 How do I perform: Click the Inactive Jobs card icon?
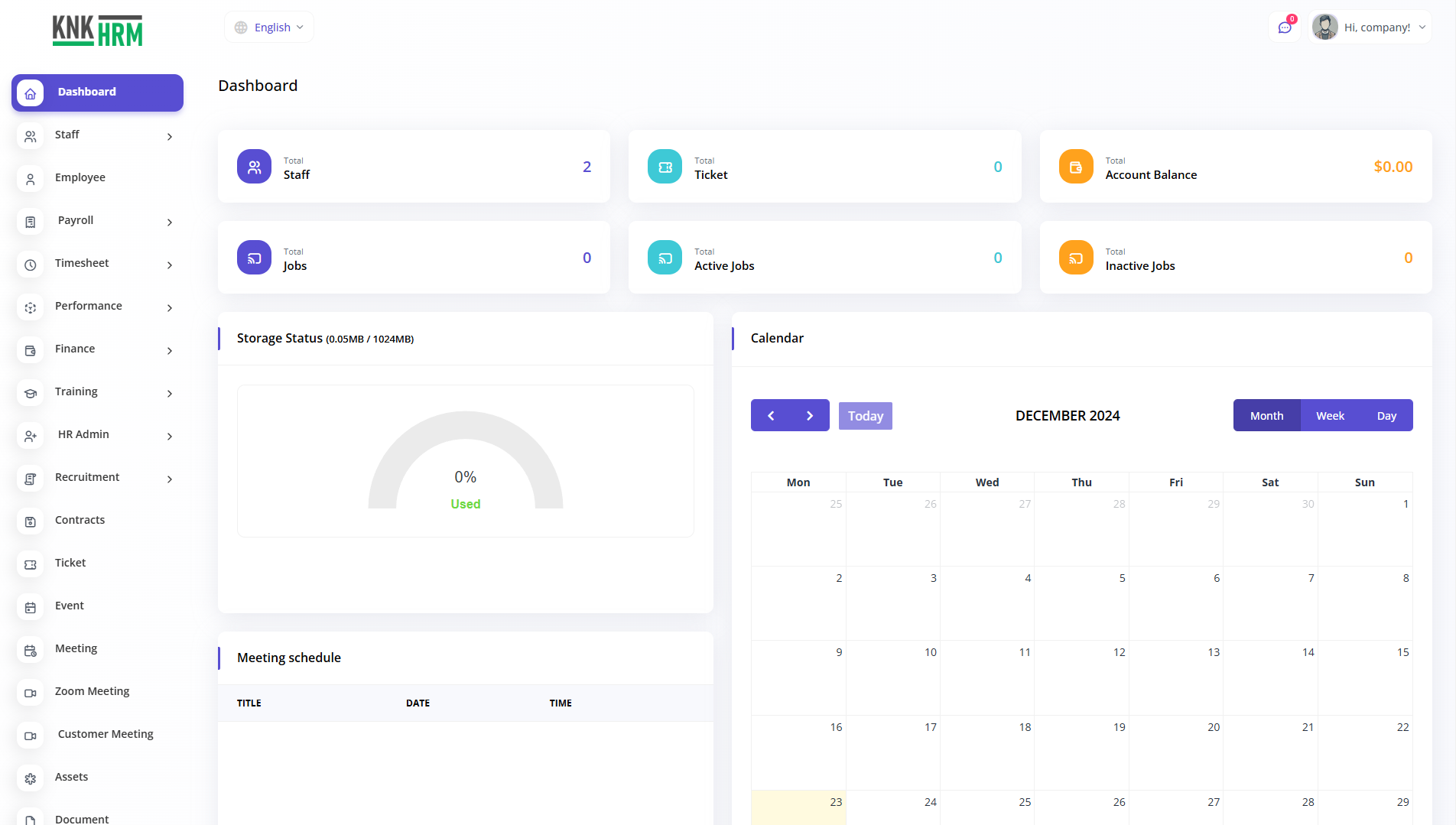tap(1075, 258)
